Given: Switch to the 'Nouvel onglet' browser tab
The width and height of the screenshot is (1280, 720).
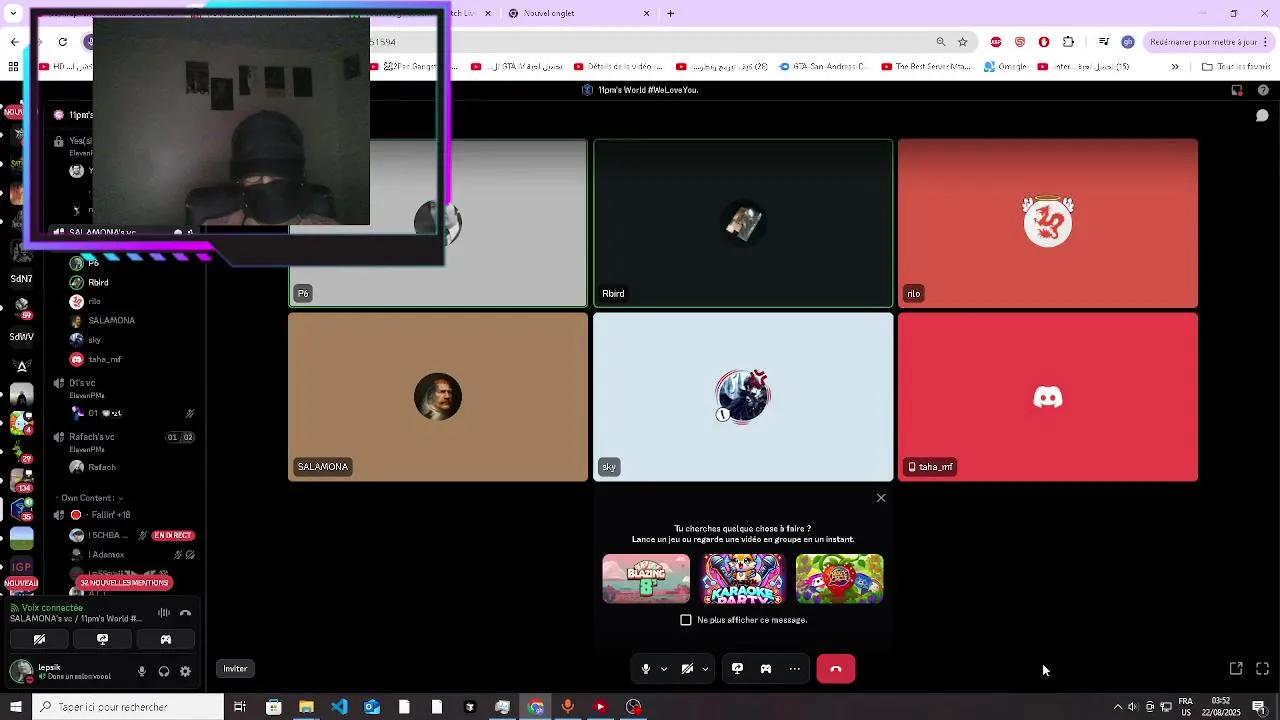Looking at the screenshot, I should (578, 13).
